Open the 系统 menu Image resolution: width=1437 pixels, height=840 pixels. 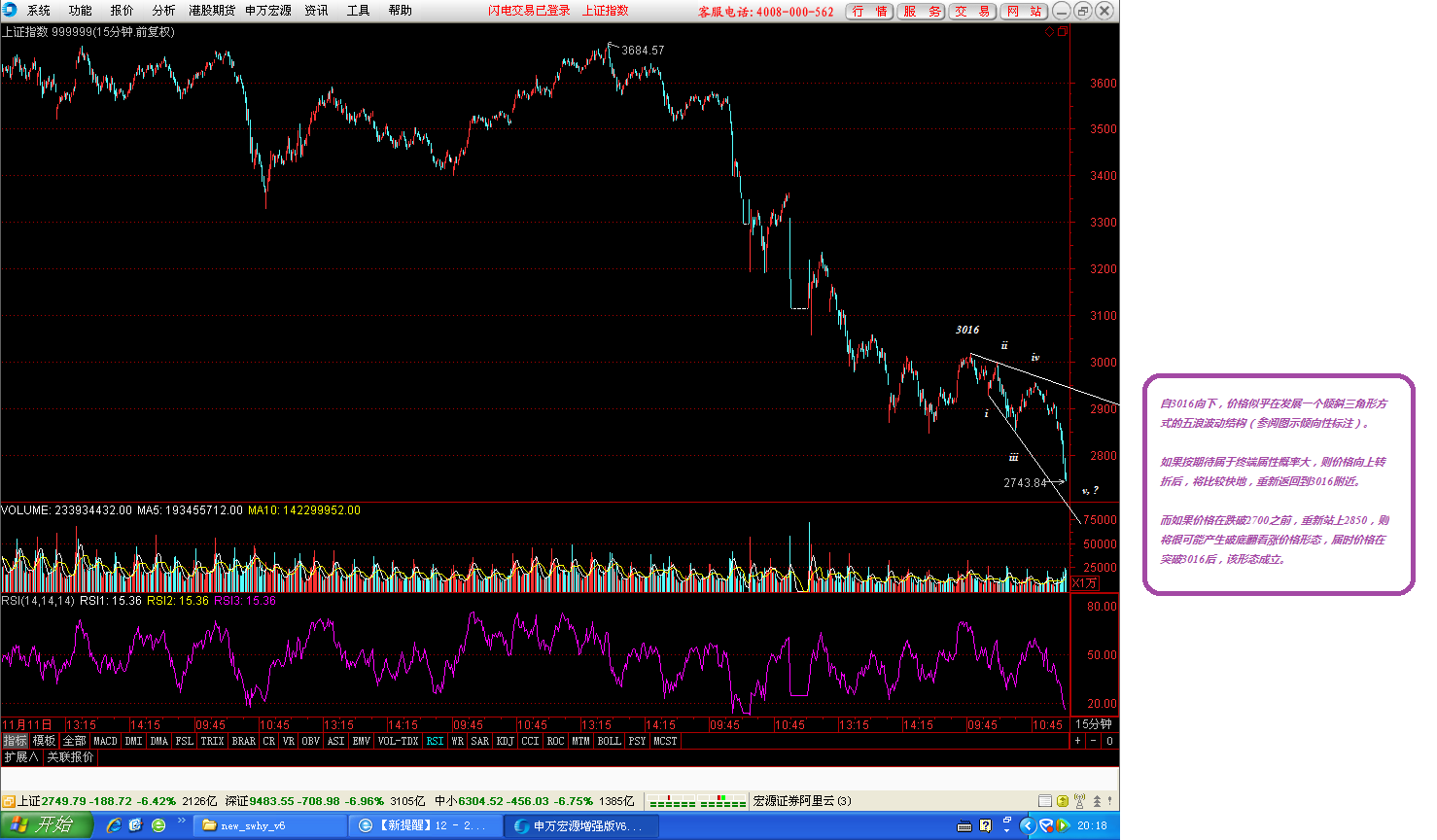[38, 11]
